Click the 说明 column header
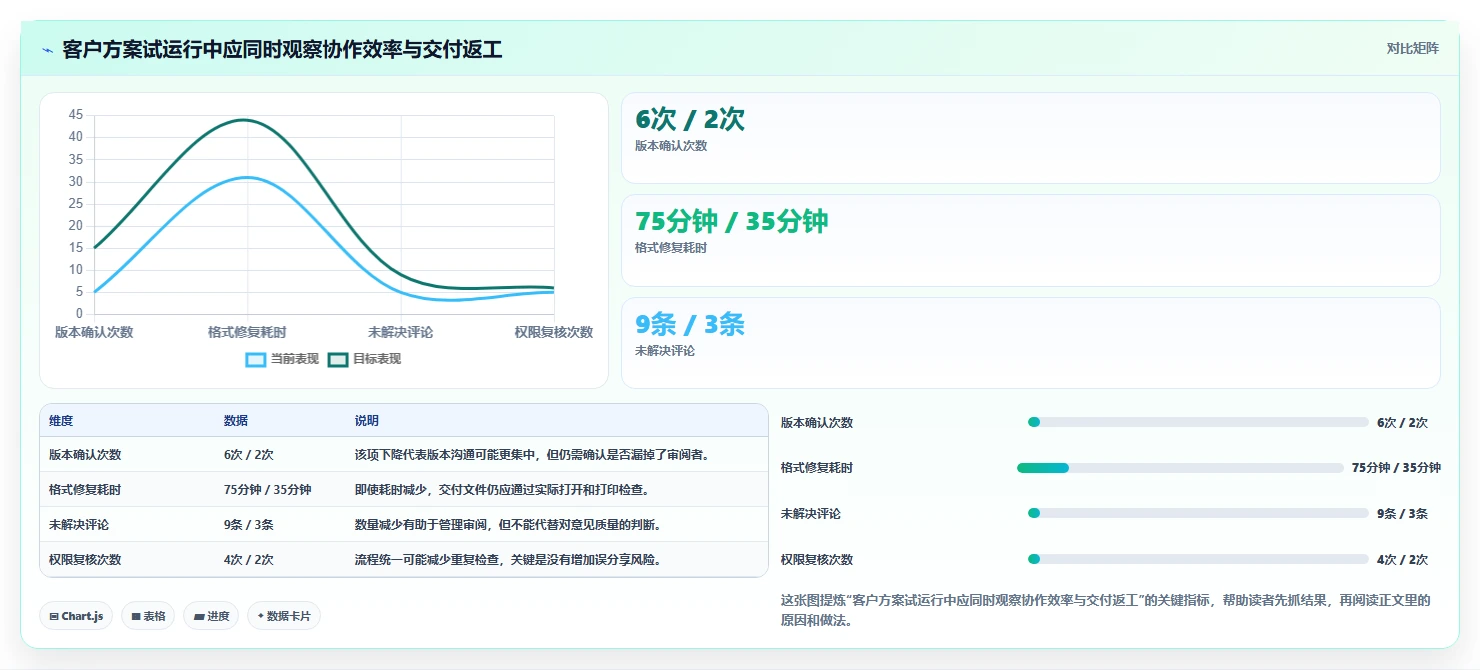Image resolution: width=1480 pixels, height=670 pixels. [x=367, y=421]
